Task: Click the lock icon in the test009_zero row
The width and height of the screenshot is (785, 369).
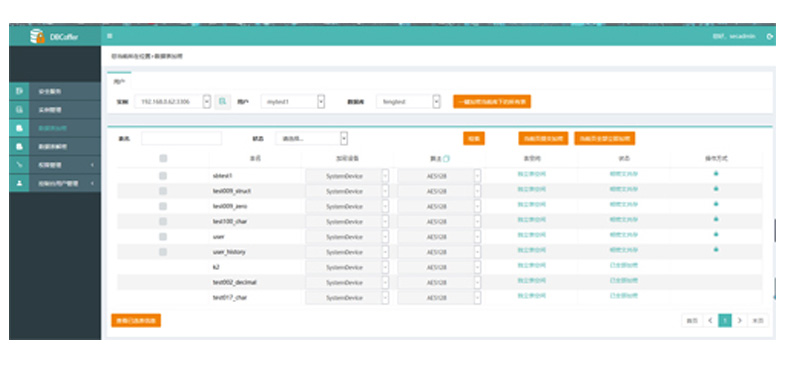Action: click(716, 204)
